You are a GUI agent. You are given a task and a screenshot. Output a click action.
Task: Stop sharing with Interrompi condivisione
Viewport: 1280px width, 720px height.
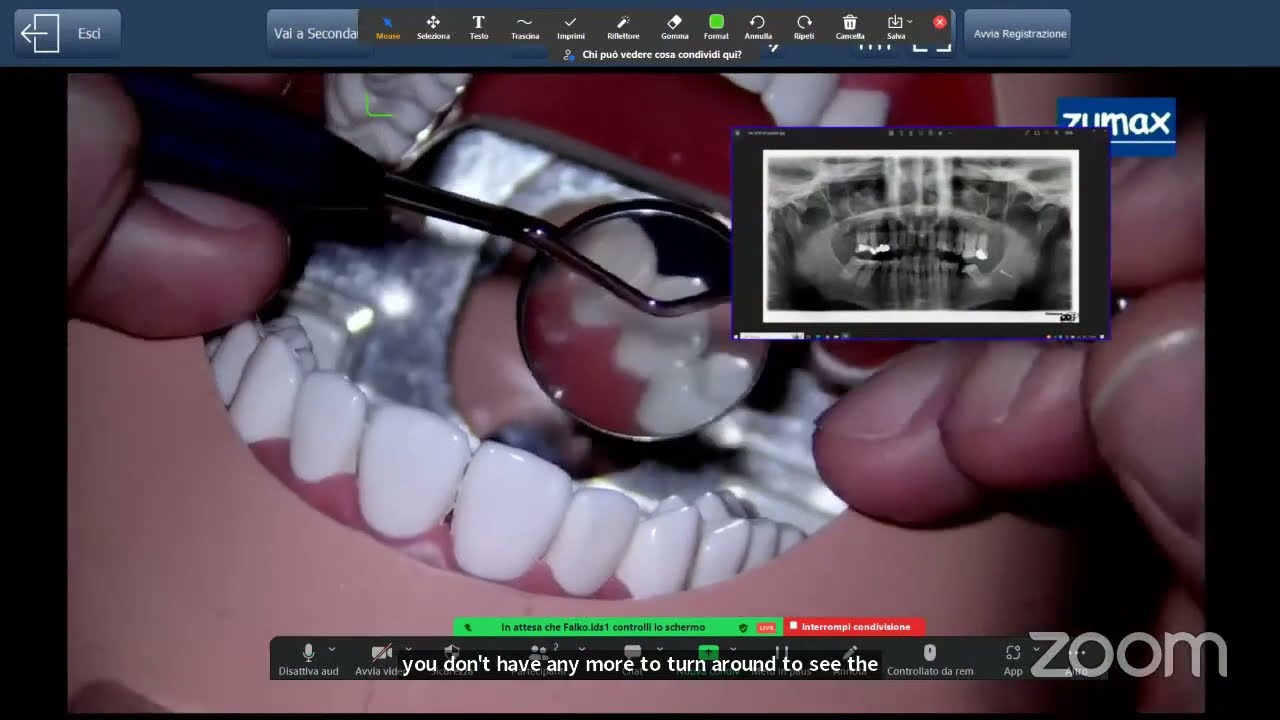tap(854, 627)
